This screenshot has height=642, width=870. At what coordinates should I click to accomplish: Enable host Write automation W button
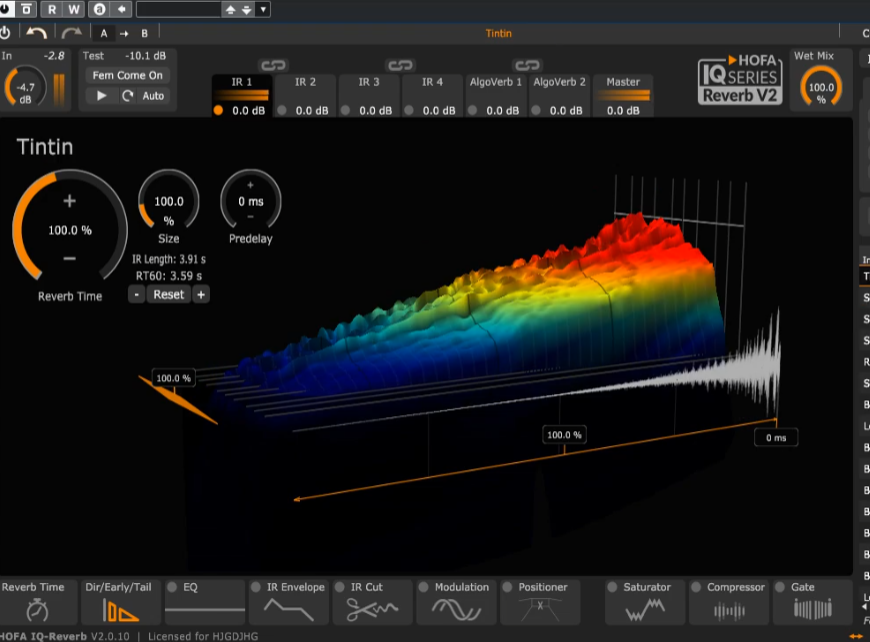click(73, 9)
